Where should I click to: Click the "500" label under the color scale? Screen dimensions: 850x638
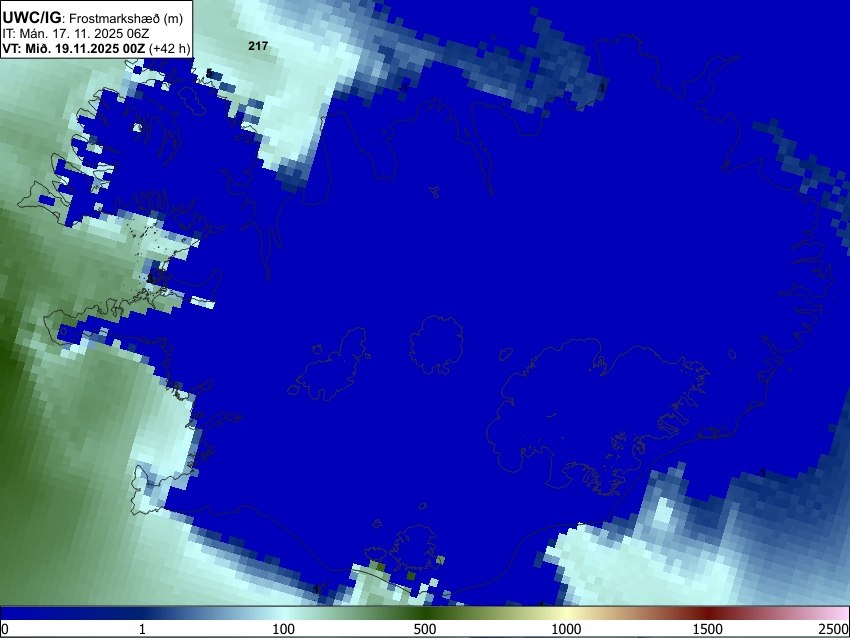click(x=425, y=629)
